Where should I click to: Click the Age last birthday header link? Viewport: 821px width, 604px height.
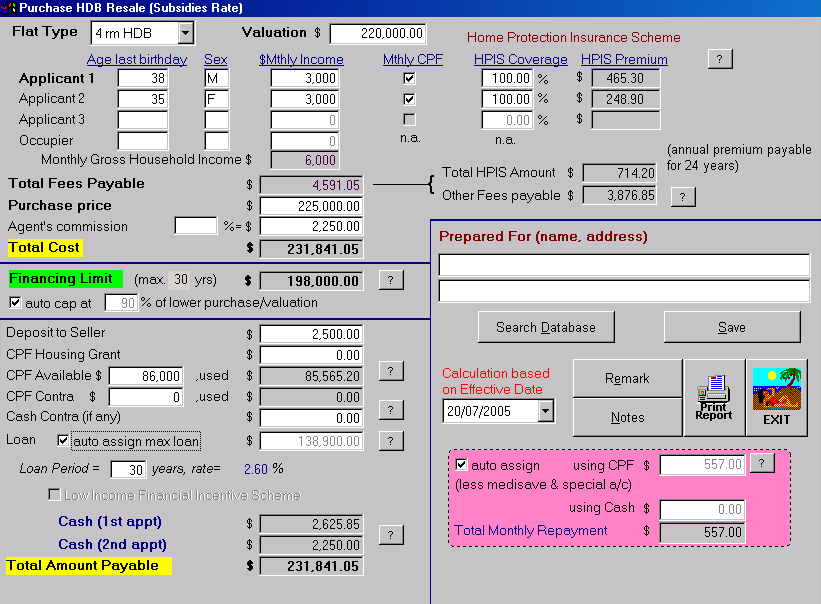137,60
